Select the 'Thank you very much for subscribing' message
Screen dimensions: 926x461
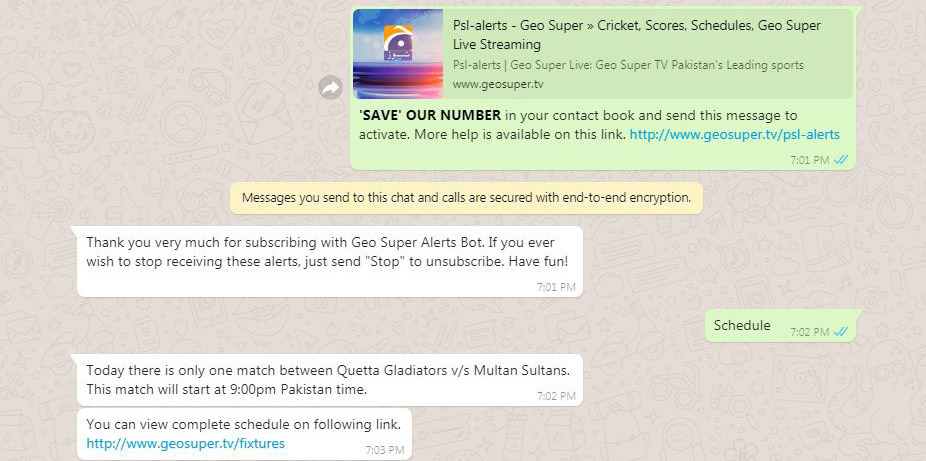point(330,261)
